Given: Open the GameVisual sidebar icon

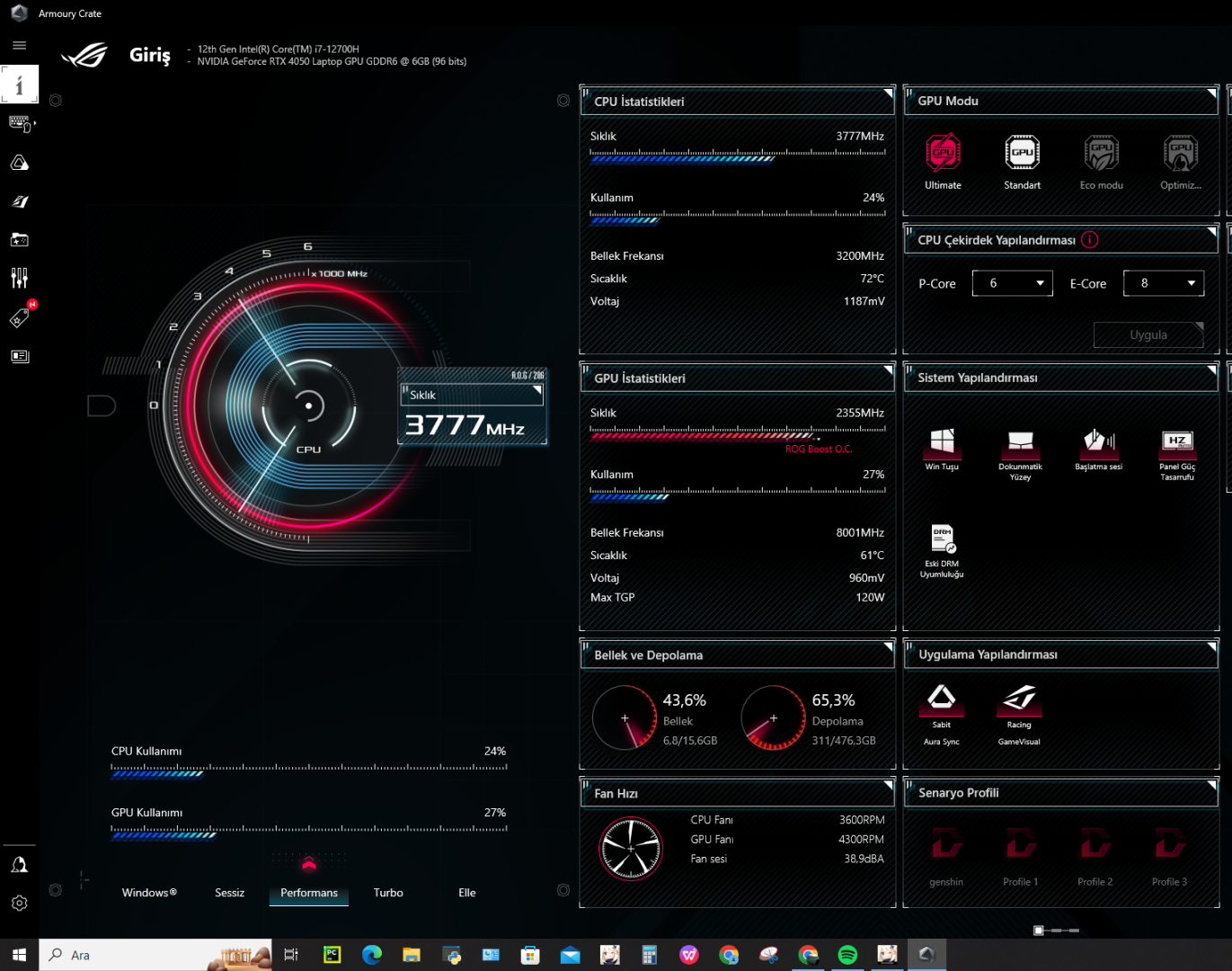Looking at the screenshot, I should click(19, 201).
